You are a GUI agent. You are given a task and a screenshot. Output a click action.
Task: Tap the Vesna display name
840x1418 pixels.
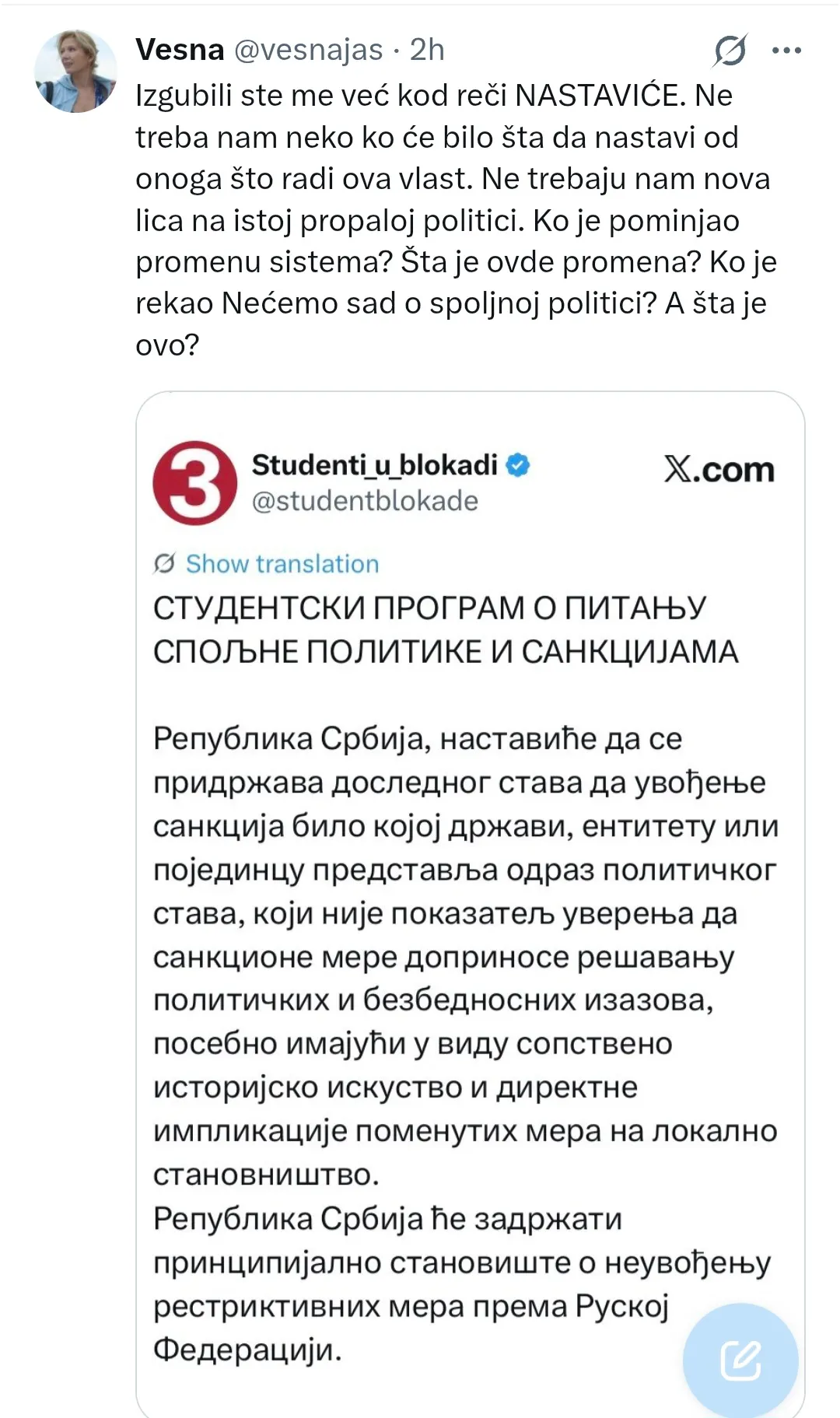point(180,50)
